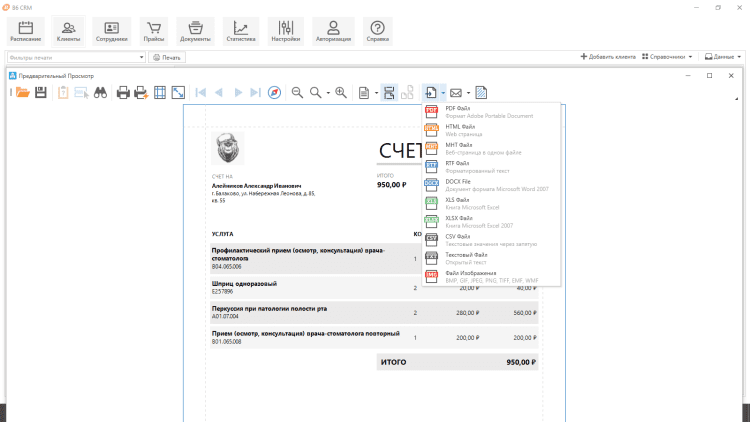The height and width of the screenshot is (422, 750).
Task: Click the 560,00 ₽ amount cell
Action: coord(525,312)
